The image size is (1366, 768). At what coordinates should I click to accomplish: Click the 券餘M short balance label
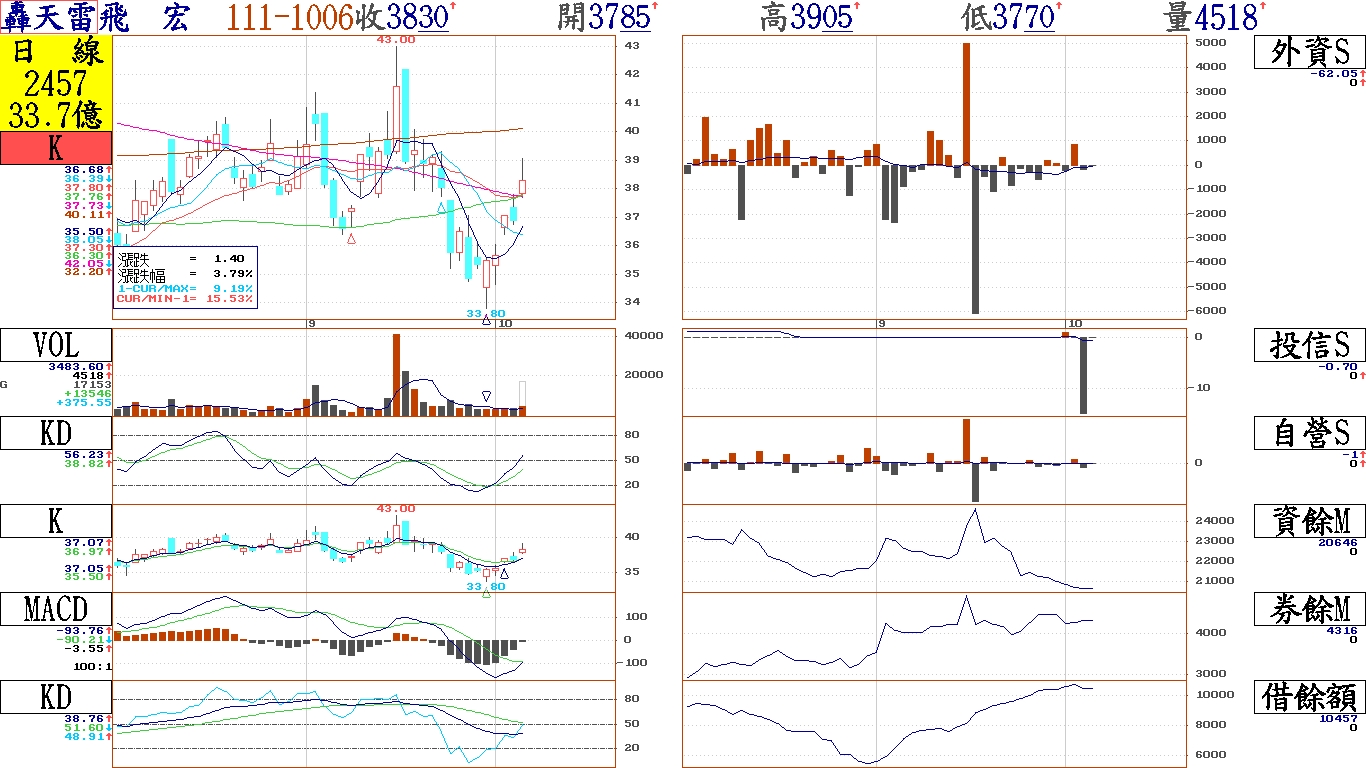(x=1309, y=609)
